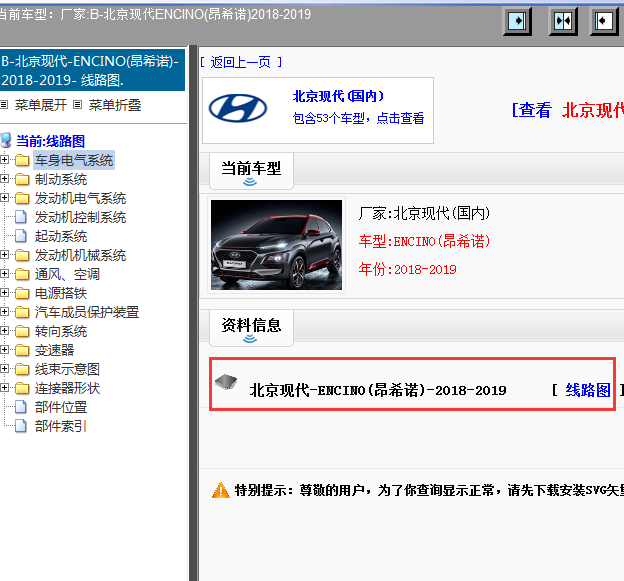Click the document icon of 起动系统
Viewport: 624px width, 581px height.
21,236
